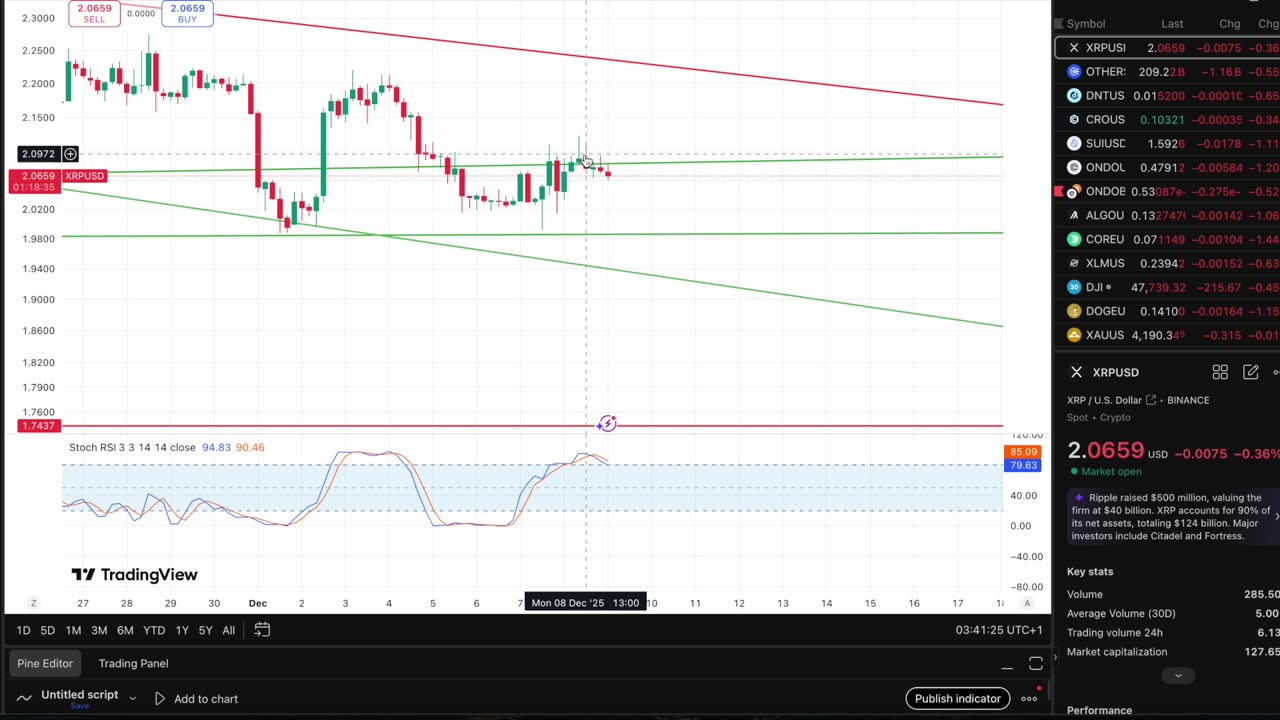Open the XRP external link icon
The width and height of the screenshot is (1280, 720).
(1151, 400)
